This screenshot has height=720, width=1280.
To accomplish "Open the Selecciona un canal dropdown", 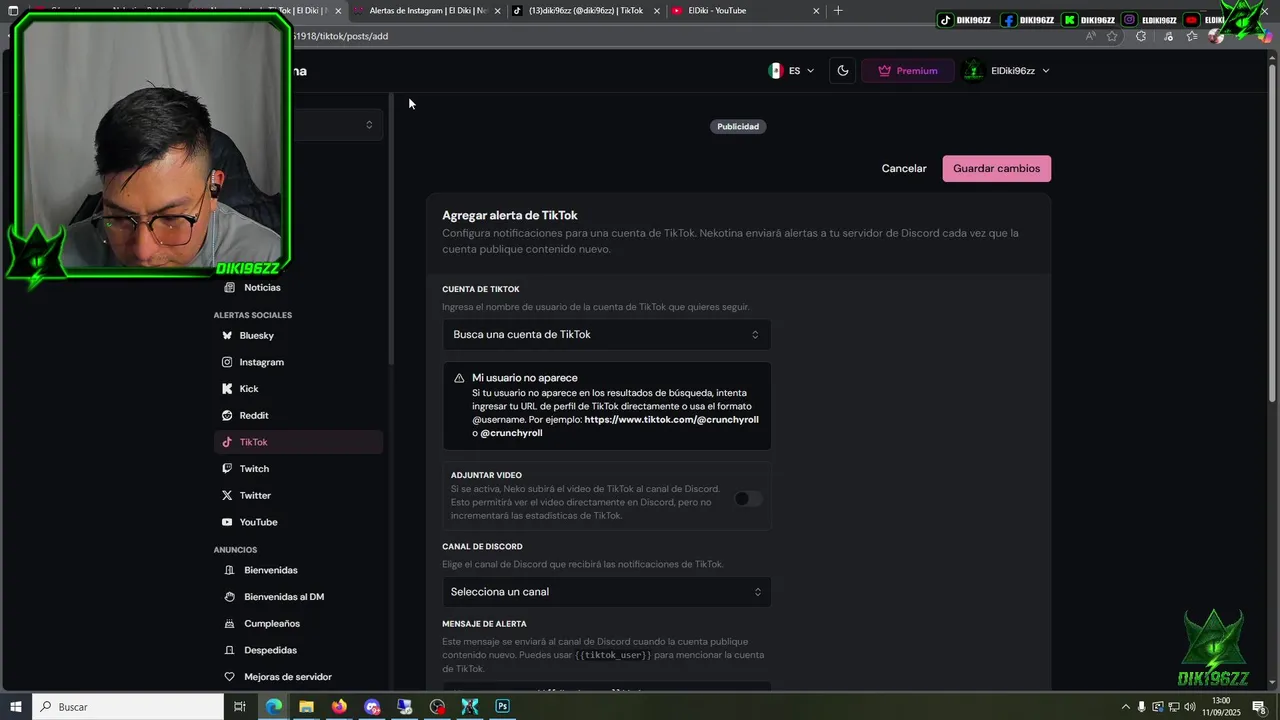I will pyautogui.click(x=607, y=592).
